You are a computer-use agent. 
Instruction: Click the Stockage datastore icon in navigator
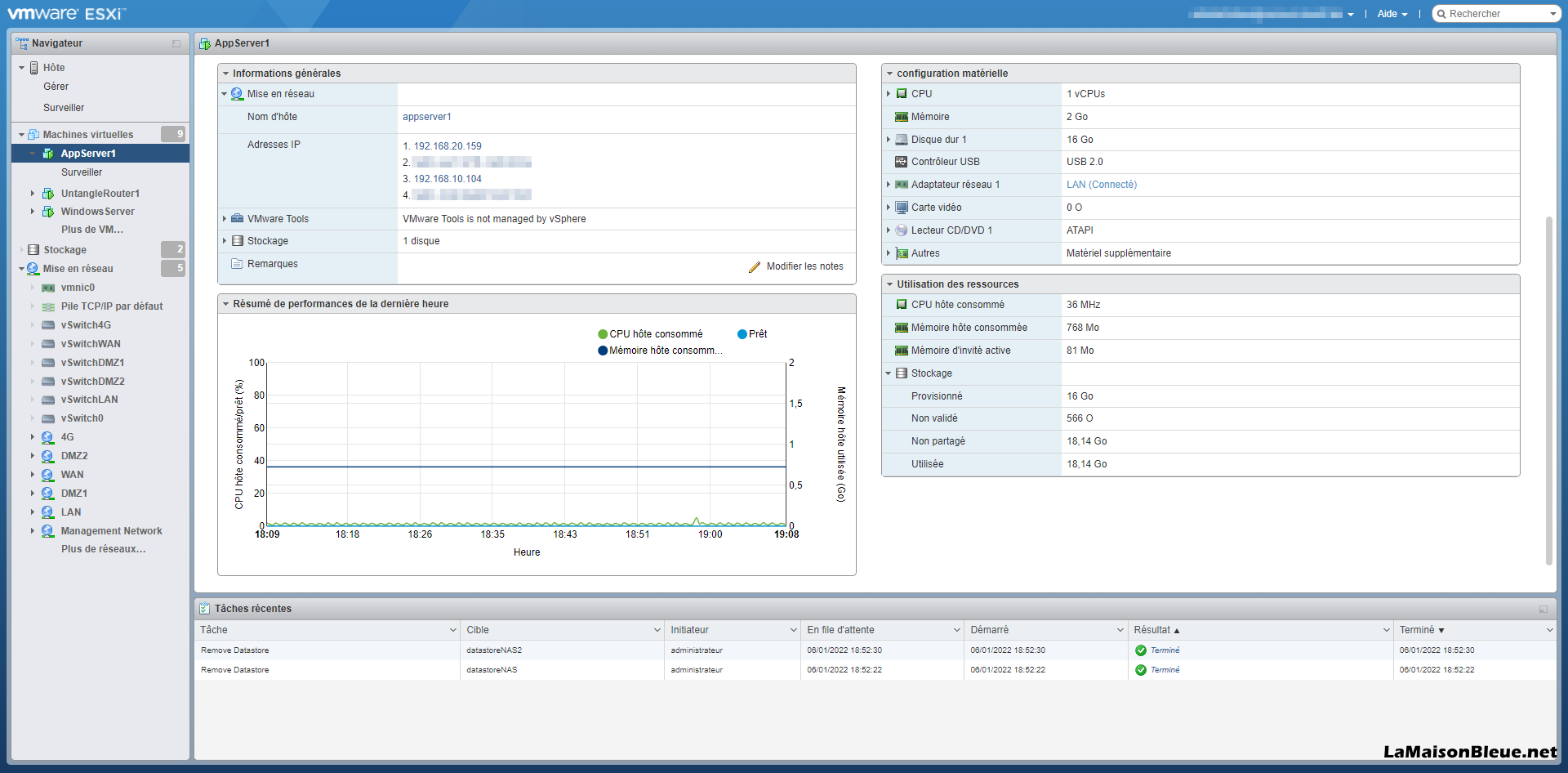33,250
